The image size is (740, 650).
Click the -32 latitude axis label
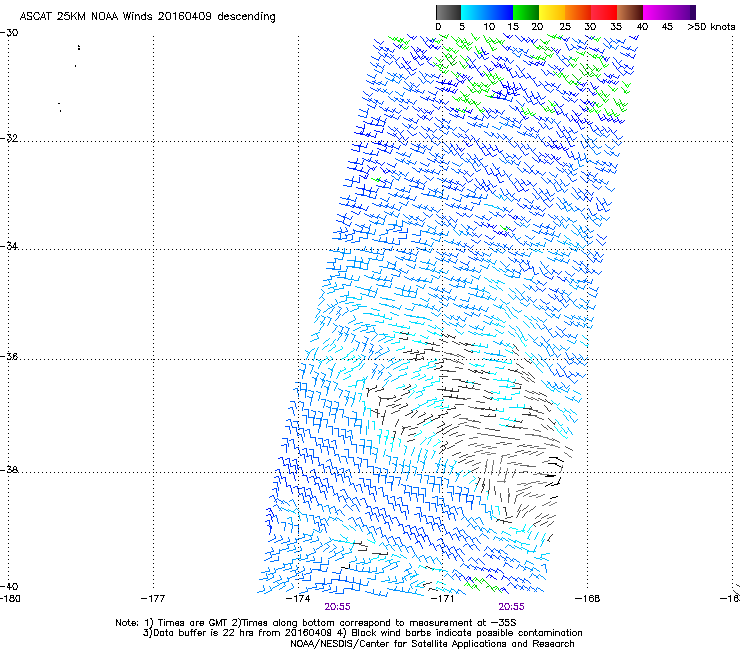(x=9, y=138)
